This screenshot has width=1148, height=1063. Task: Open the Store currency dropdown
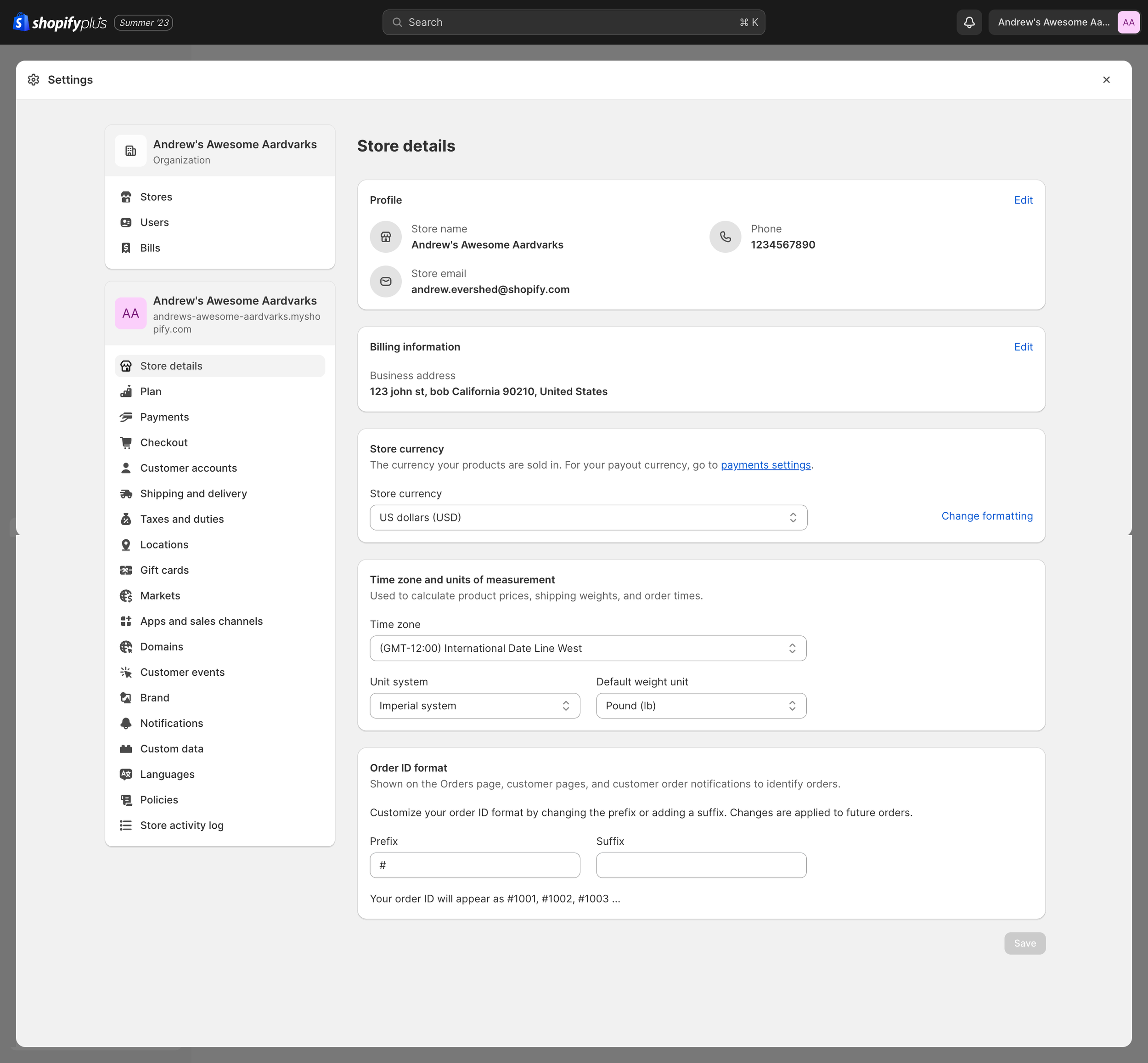[x=588, y=518]
